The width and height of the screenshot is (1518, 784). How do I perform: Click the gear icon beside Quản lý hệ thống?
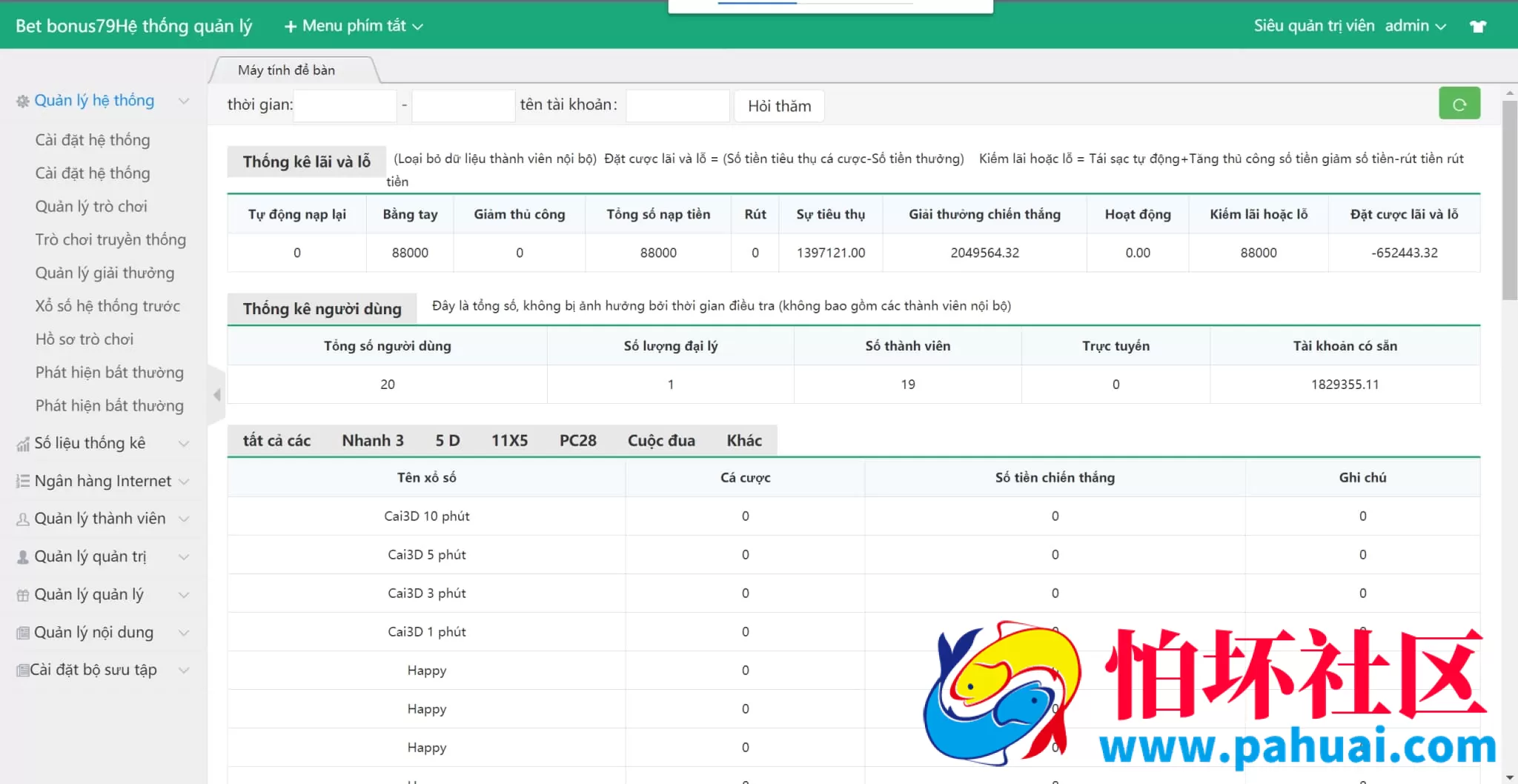coord(23,101)
